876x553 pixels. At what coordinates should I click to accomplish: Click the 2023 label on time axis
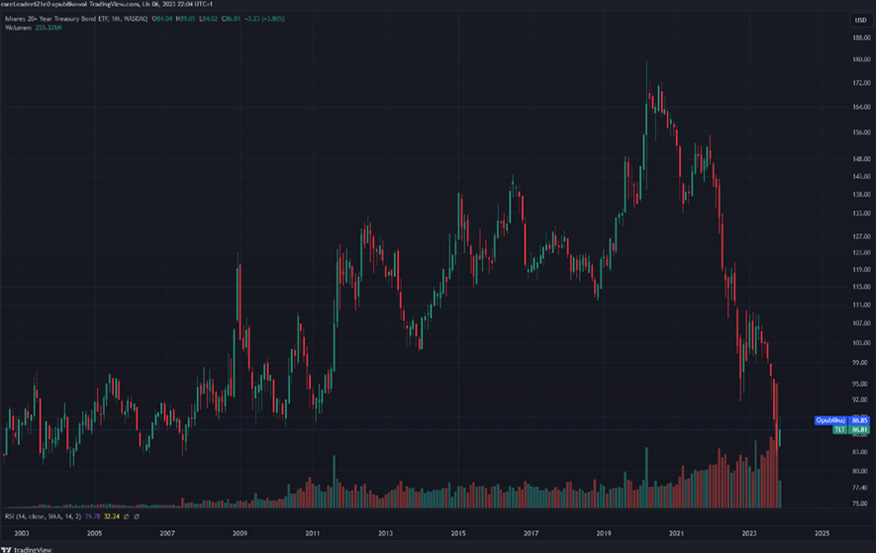(x=749, y=534)
